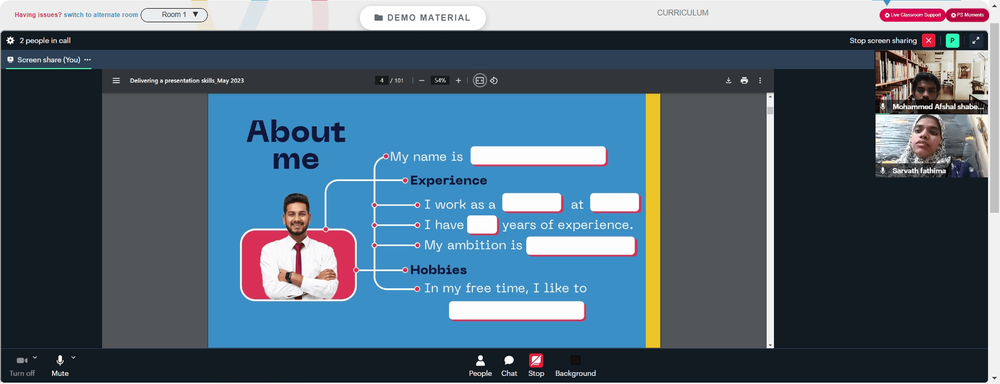Click the PDF title Delivering a presentation skills_May 2023
Viewport: 1000px width, 384px height.
(x=187, y=80)
